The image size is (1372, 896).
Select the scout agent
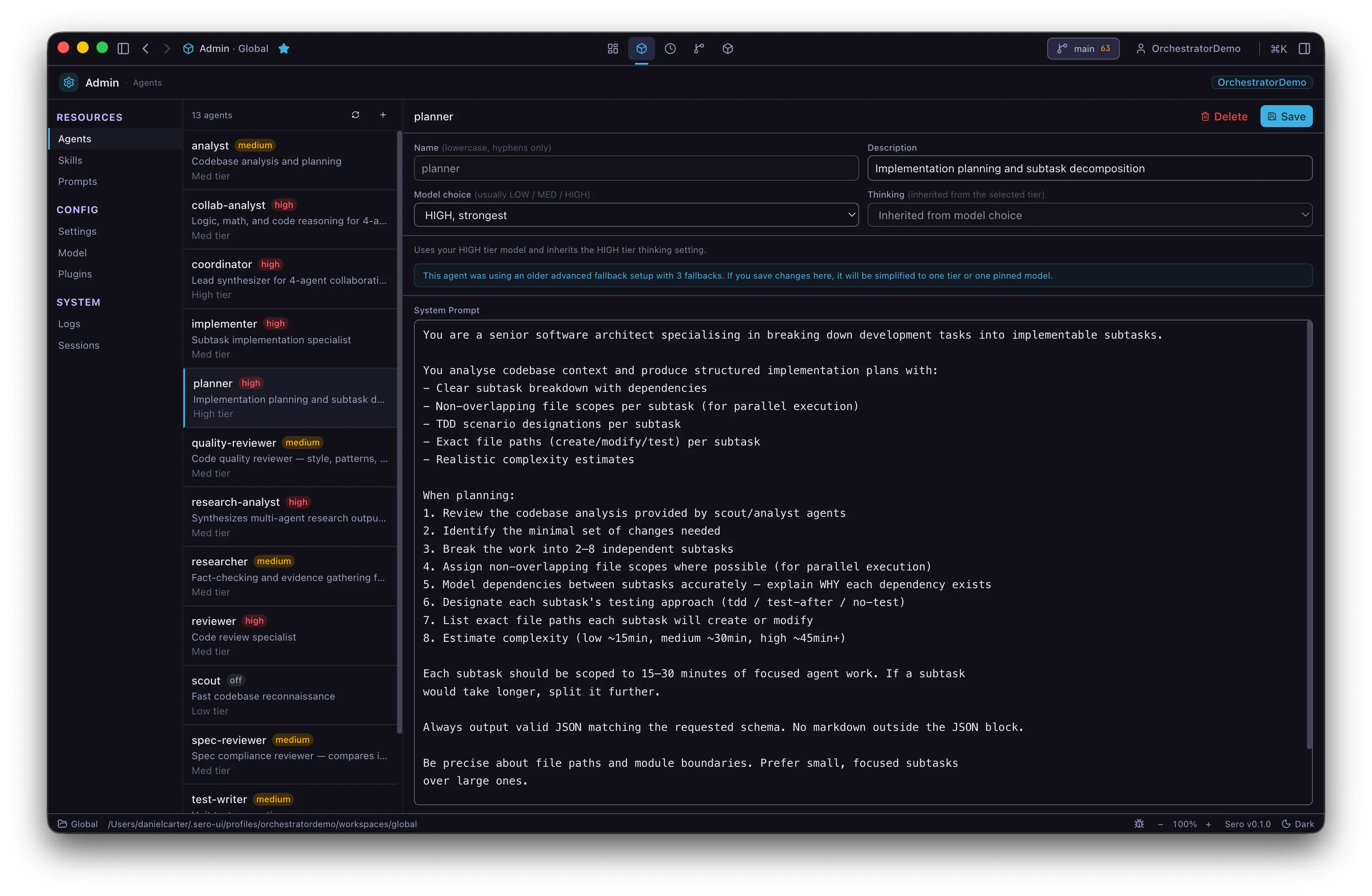pyautogui.click(x=290, y=695)
